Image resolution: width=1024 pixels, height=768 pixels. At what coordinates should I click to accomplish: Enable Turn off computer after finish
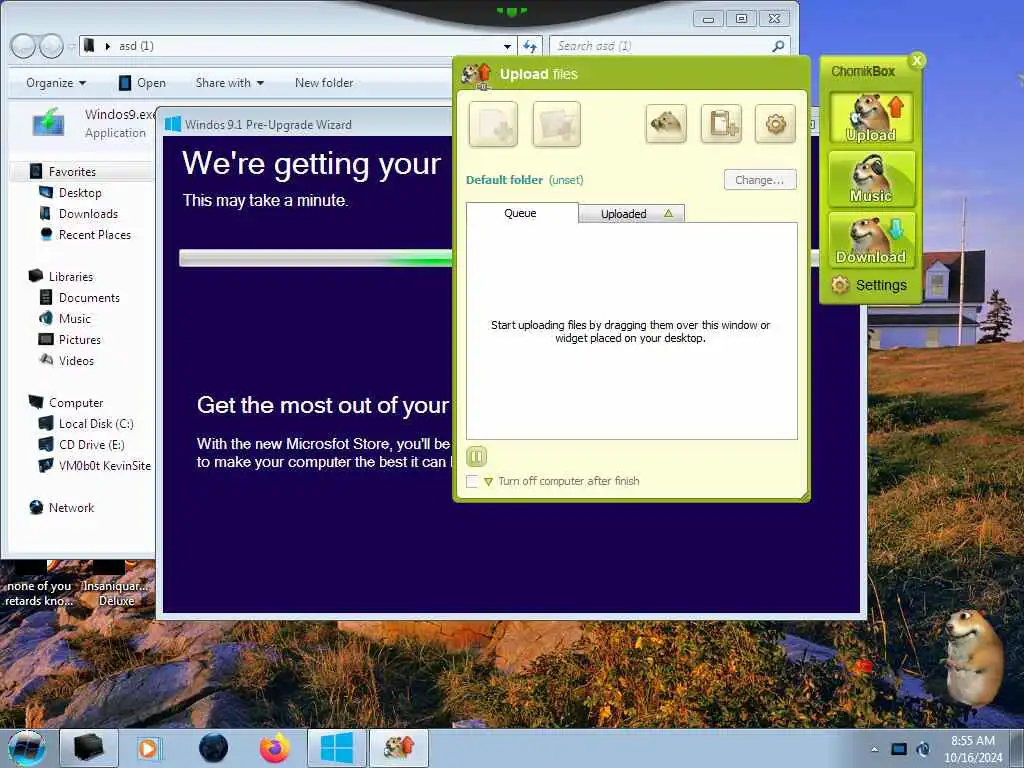coord(472,482)
